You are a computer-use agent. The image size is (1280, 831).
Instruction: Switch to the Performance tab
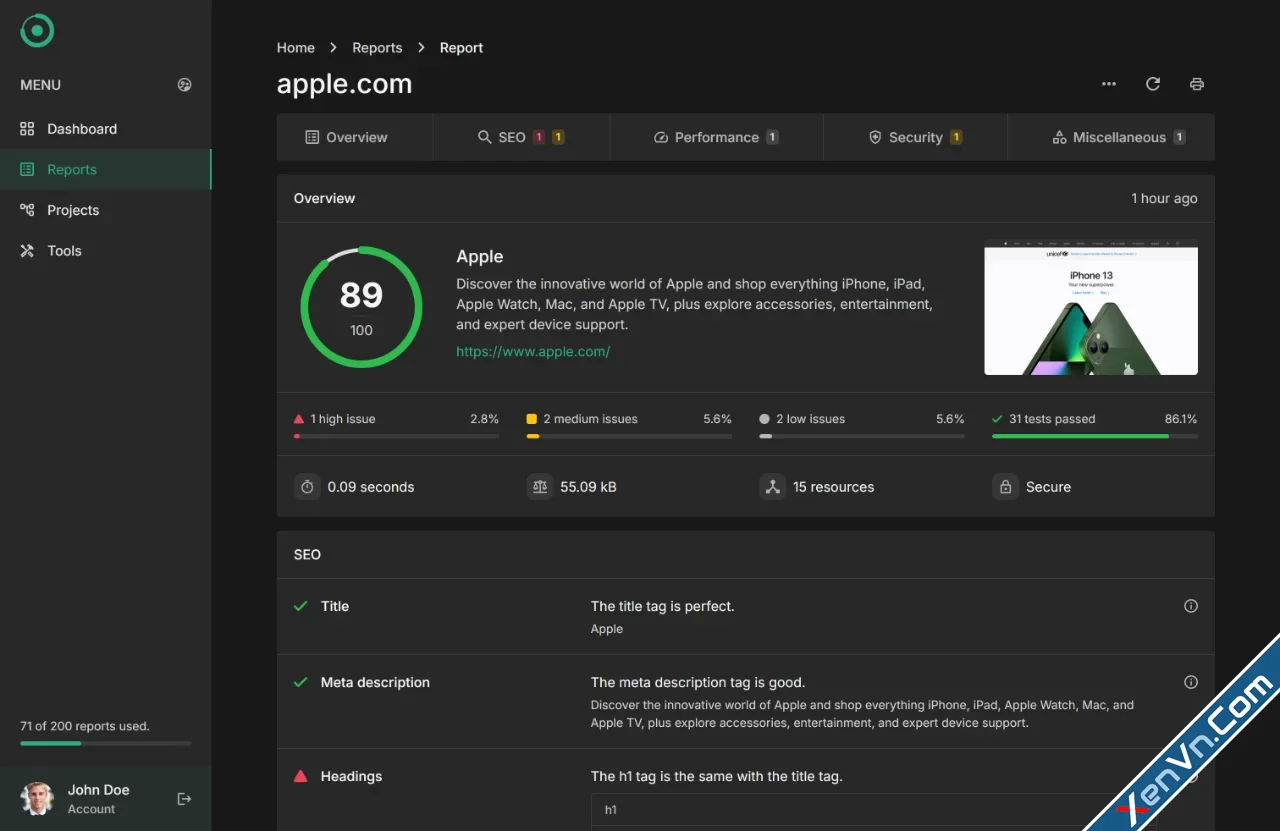(x=714, y=137)
